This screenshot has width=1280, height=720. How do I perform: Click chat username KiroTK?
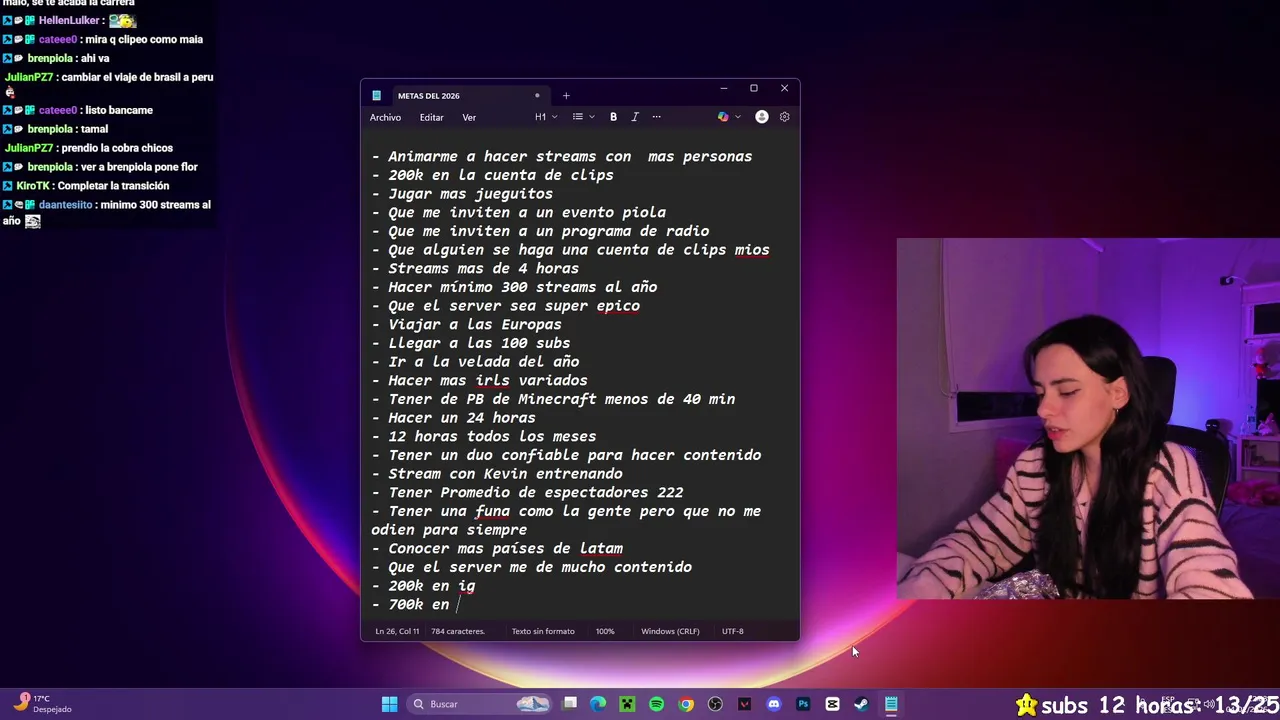click(x=33, y=186)
